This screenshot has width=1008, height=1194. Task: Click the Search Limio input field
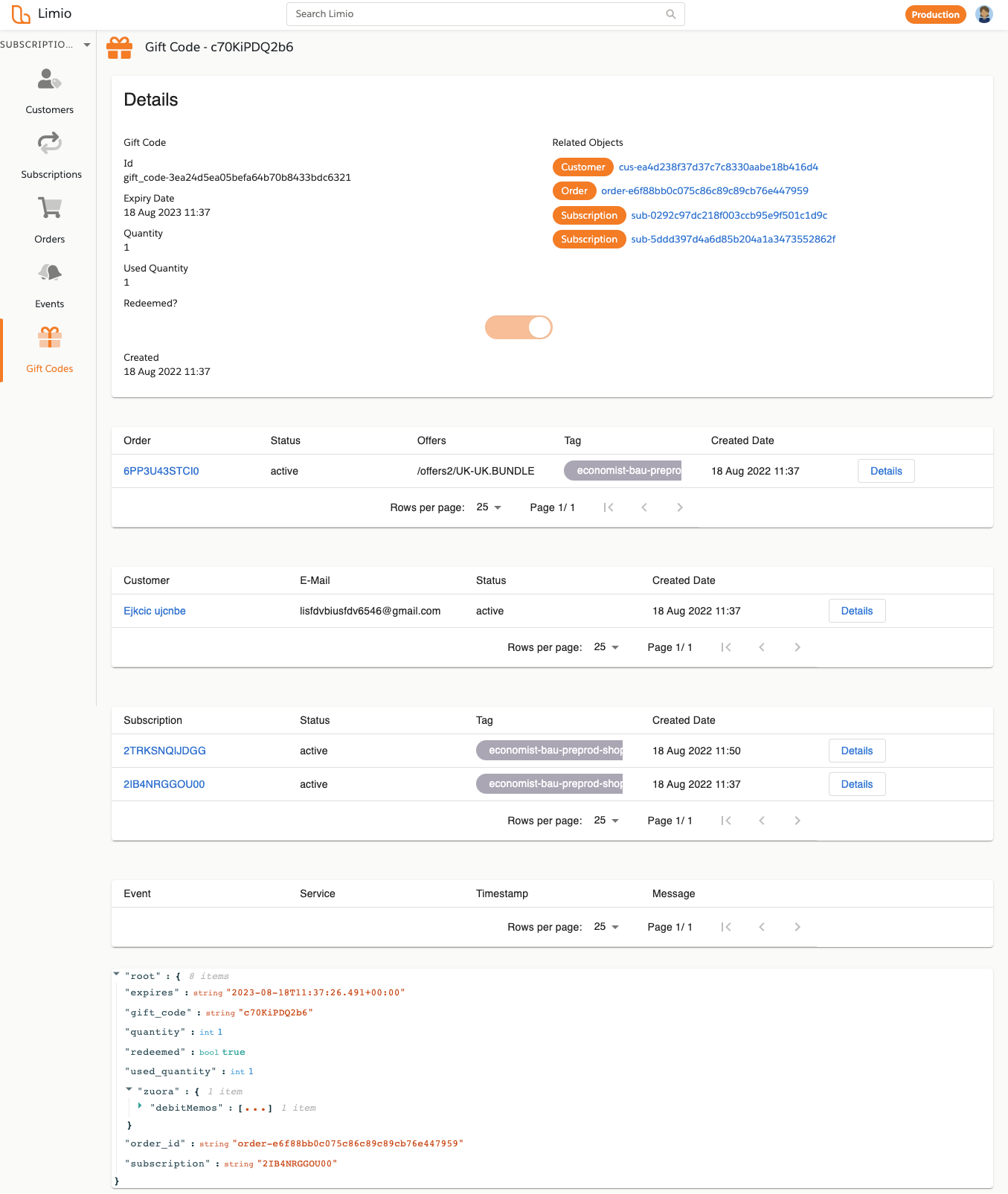[x=485, y=14]
